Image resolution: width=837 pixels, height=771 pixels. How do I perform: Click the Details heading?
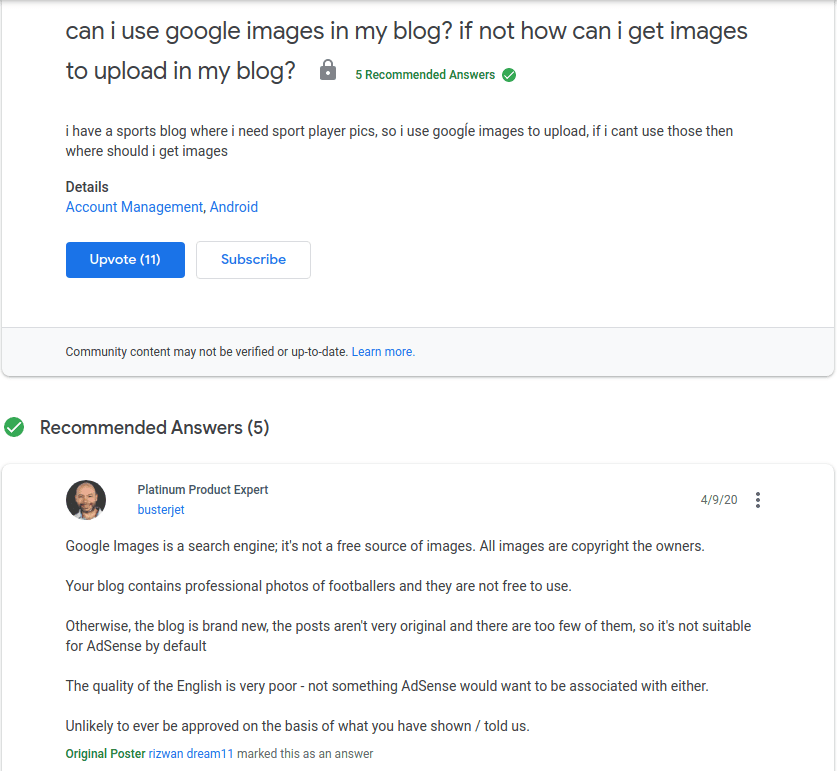tap(87, 187)
